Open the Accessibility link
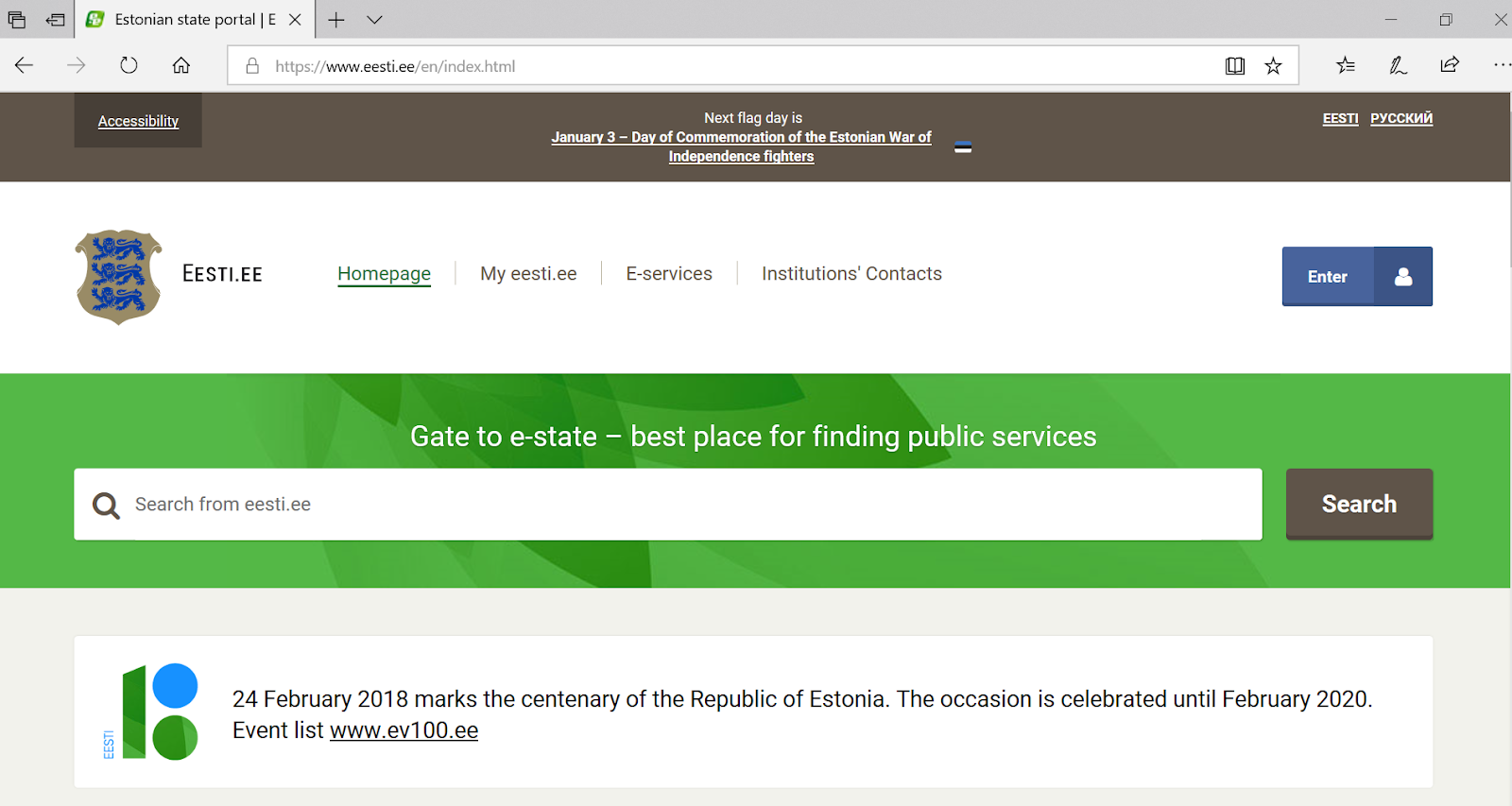Screen dimensions: 1512x806 (x=138, y=121)
